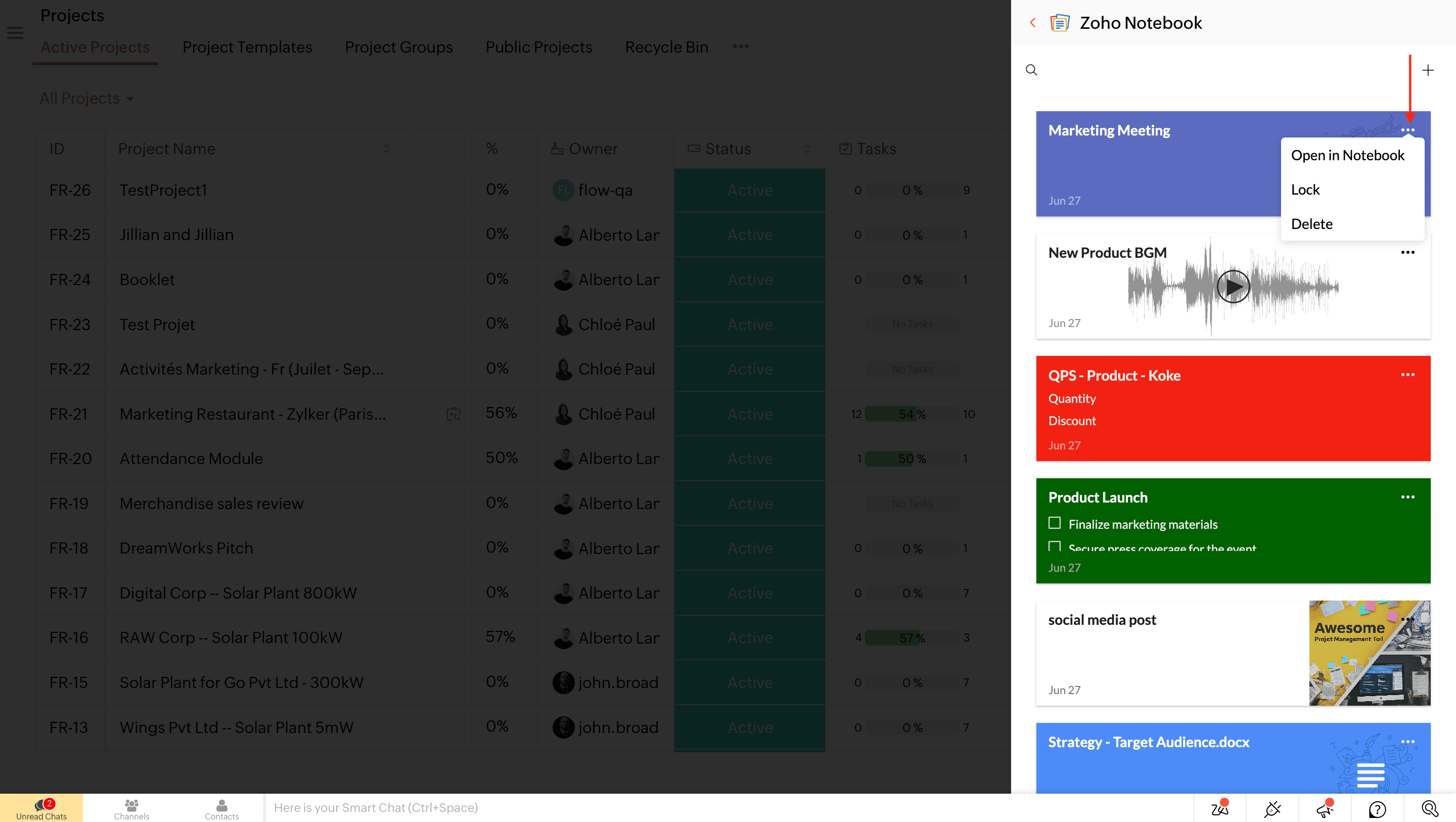Viewport: 1456px width, 822px height.
Task: Sort by Project Name column arrows
Action: (x=387, y=149)
